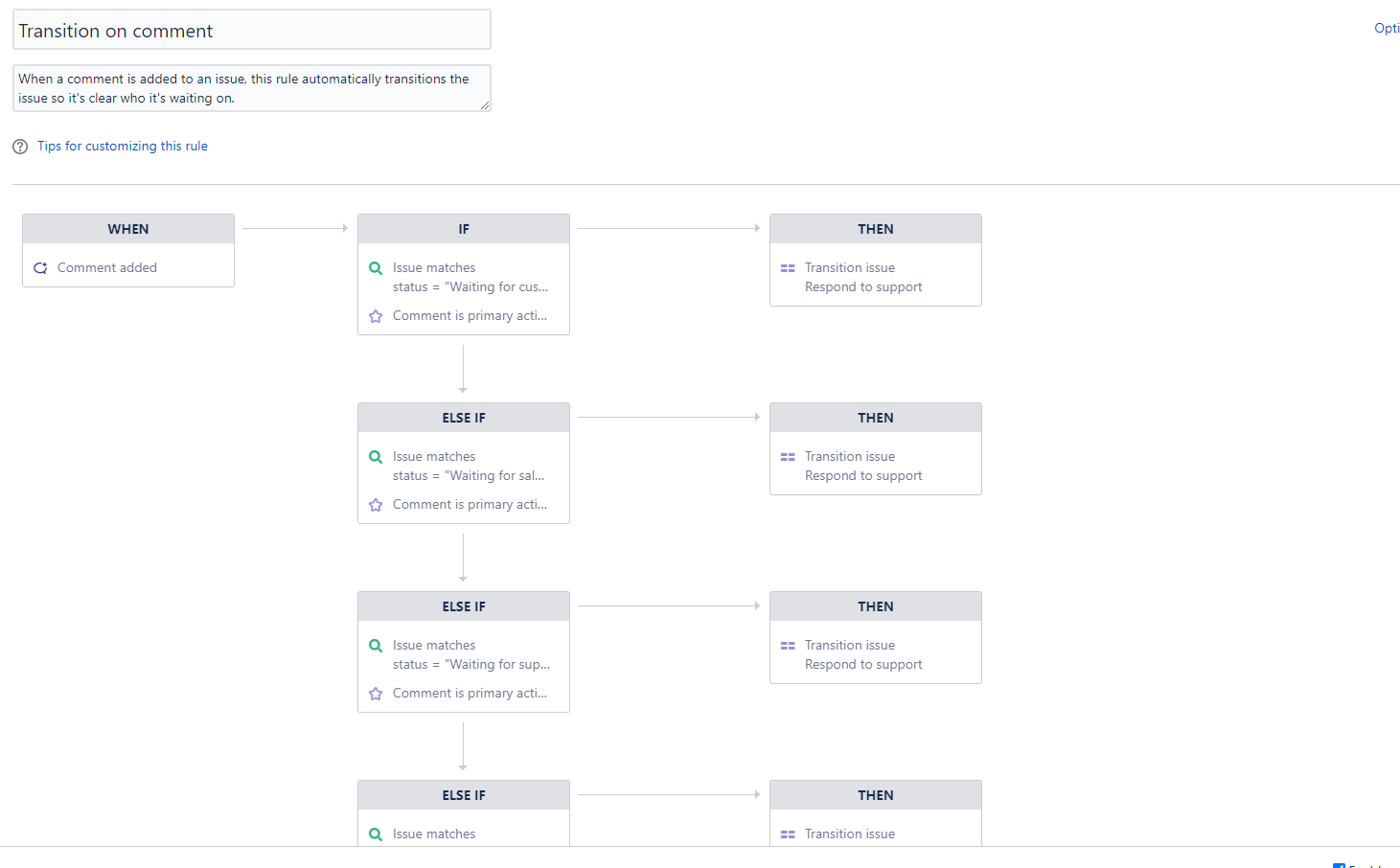This screenshot has height=868, width=1400.
Task: Click magnifier icon in "Waiting for sup..." block
Action: point(376,646)
